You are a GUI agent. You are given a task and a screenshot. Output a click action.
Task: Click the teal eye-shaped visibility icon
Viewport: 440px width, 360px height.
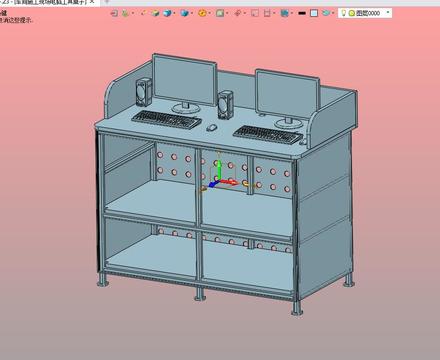click(x=326, y=13)
